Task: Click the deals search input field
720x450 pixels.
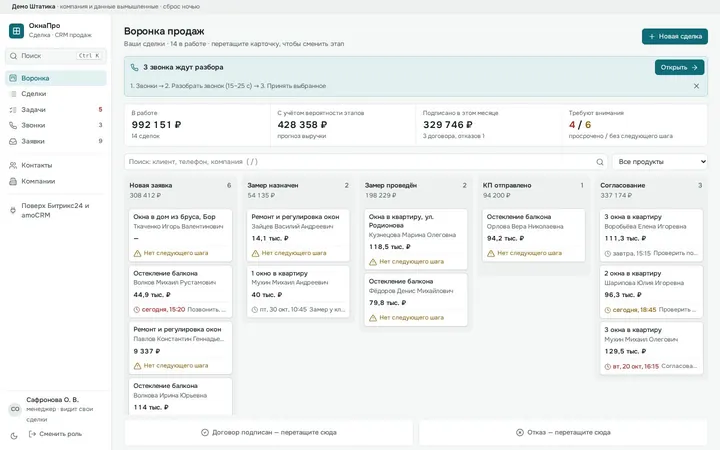Action: coord(366,162)
